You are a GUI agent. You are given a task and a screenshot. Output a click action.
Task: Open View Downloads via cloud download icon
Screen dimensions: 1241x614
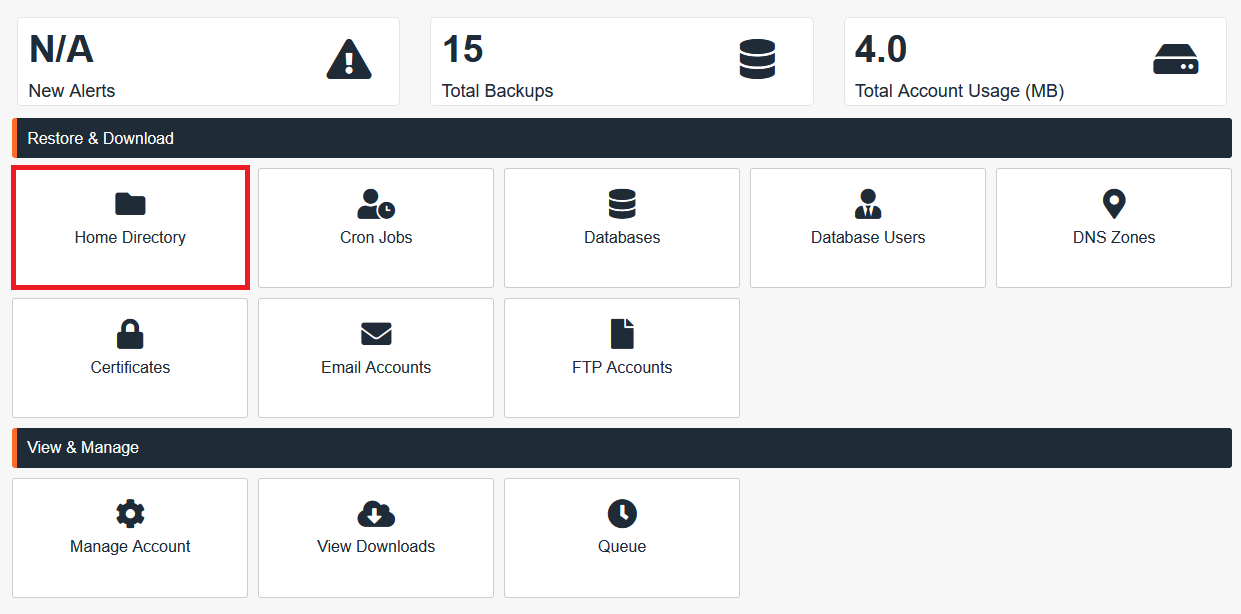(x=376, y=514)
